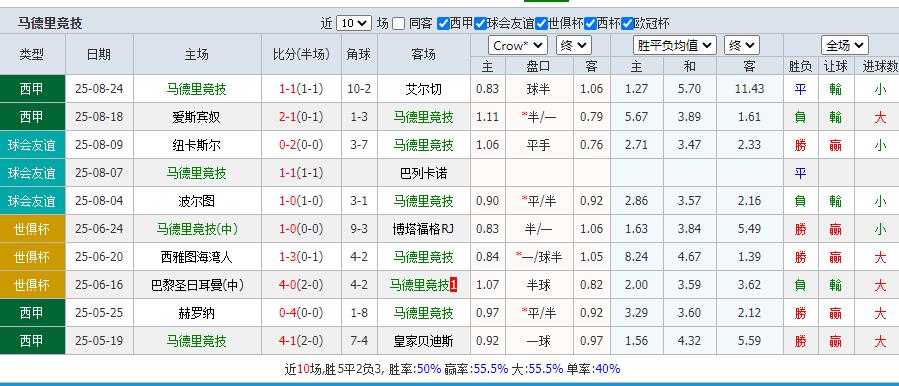Click the draw odds 4.32
The width and height of the screenshot is (899, 386).
pos(689,341)
